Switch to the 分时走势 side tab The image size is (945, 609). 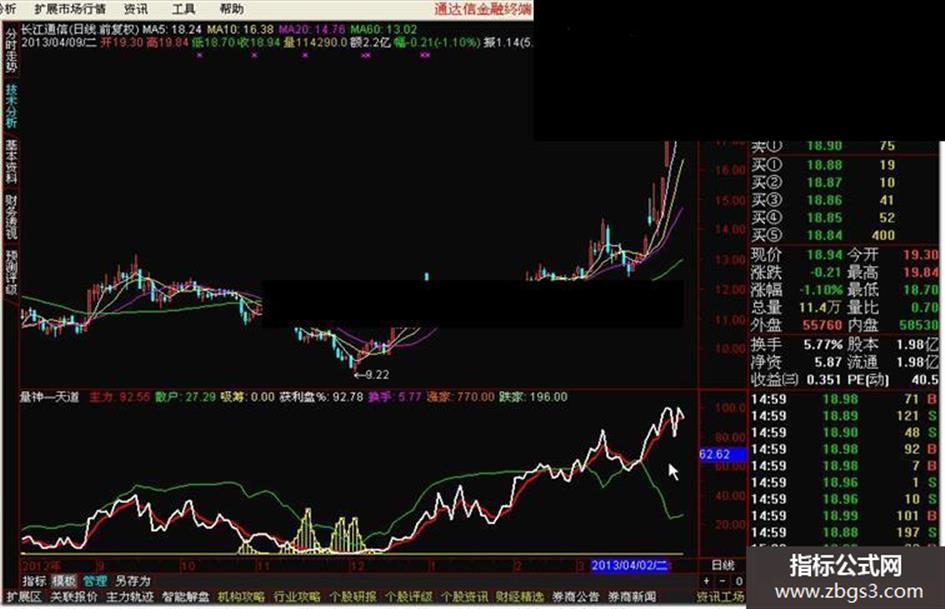[x=11, y=51]
